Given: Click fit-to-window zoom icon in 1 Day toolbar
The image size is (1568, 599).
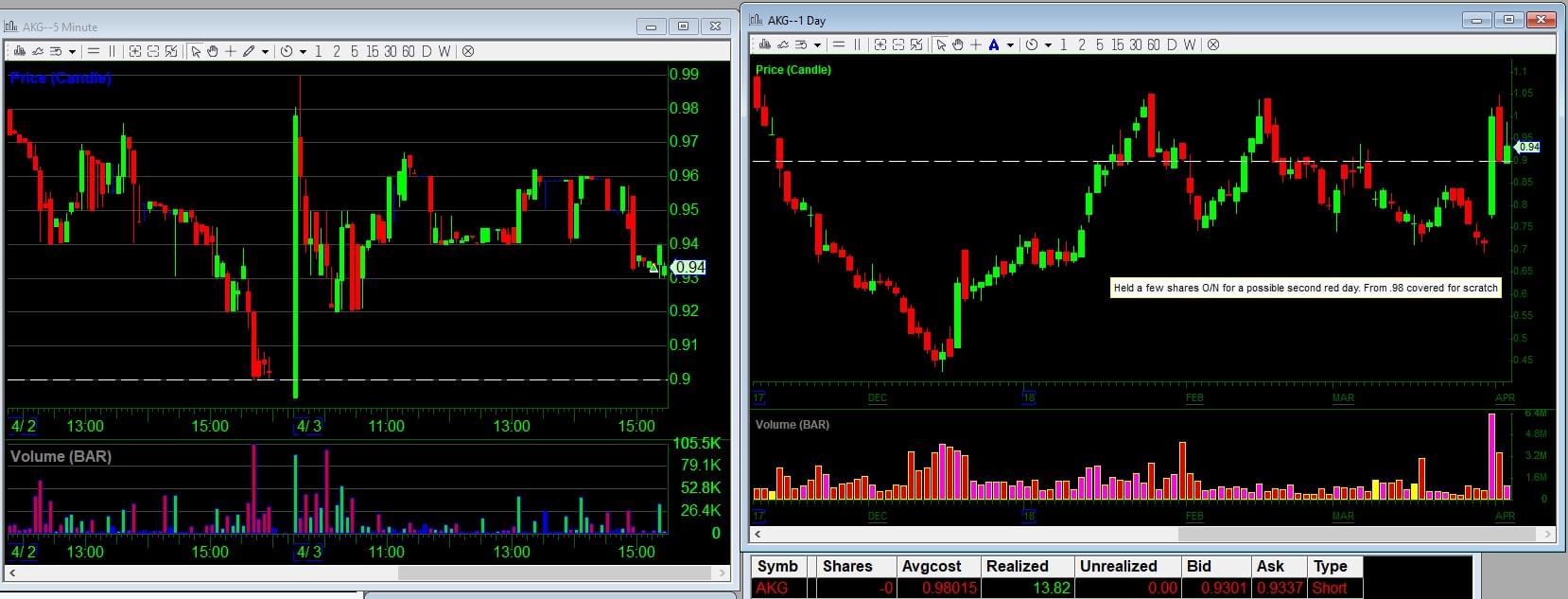Looking at the screenshot, I should pyautogui.click(x=916, y=44).
